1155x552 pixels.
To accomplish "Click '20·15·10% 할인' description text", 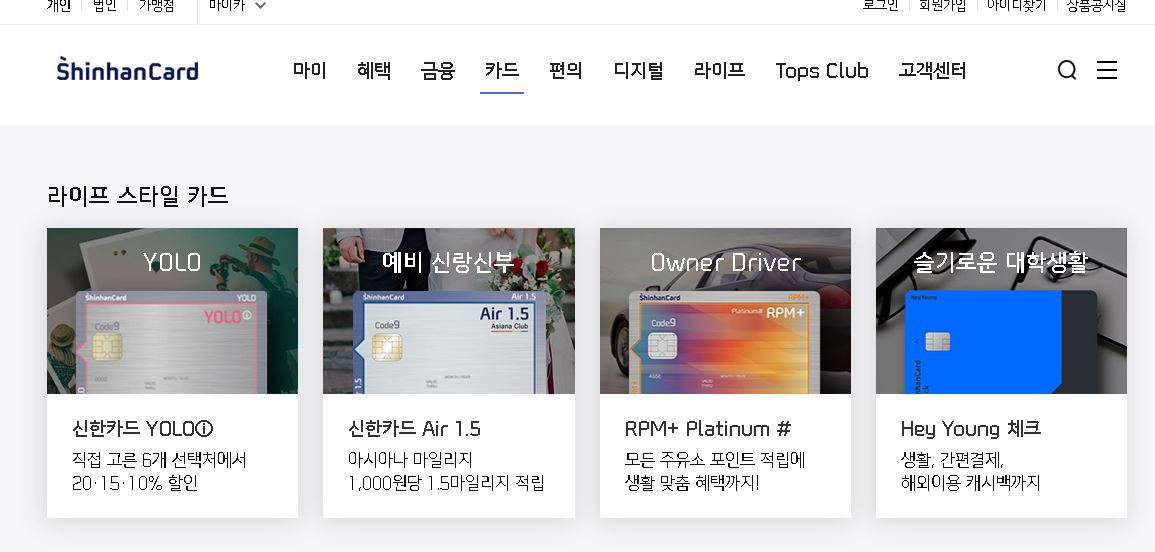I will [x=135, y=483].
